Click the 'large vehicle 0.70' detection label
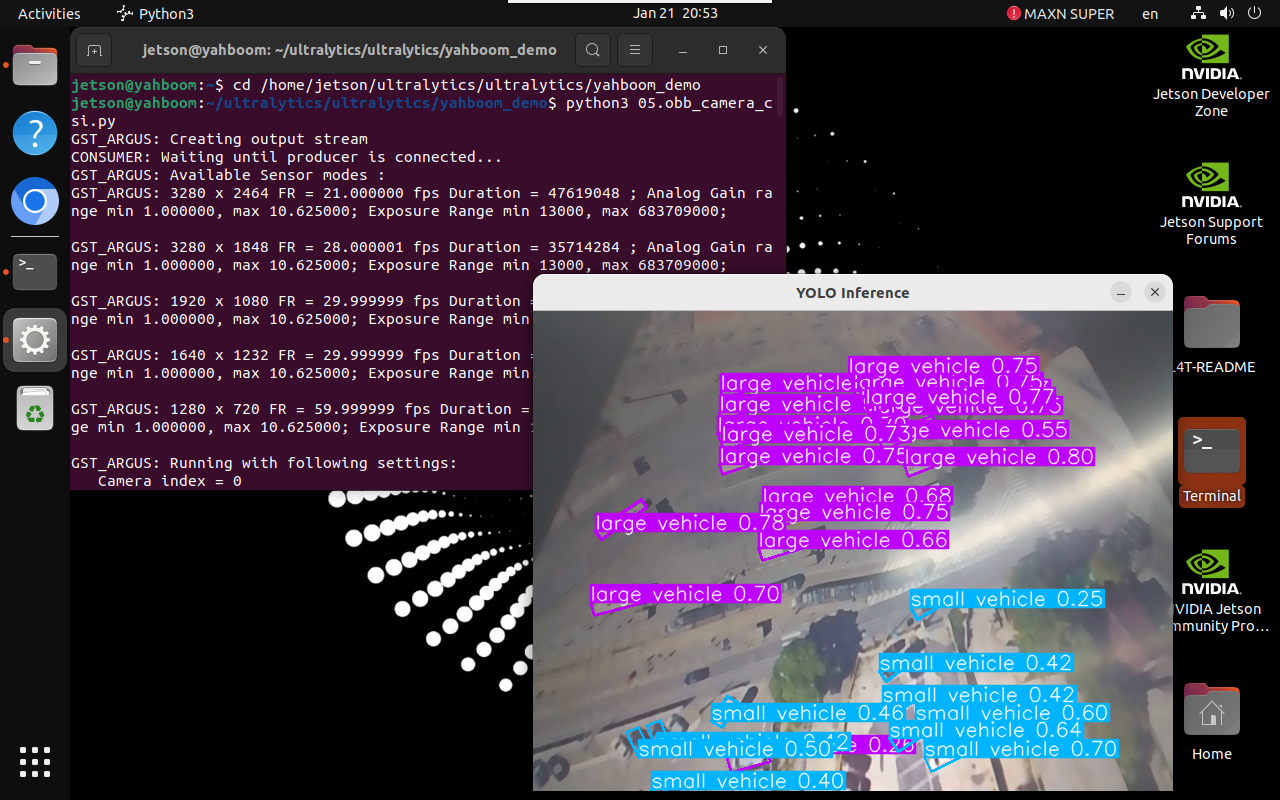 pyautogui.click(x=685, y=594)
